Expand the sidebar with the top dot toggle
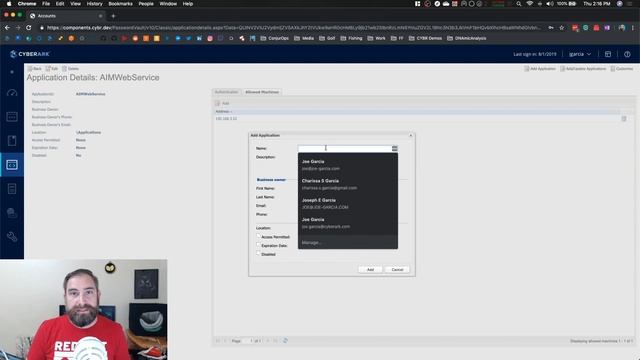Image resolution: width=640 pixels, height=360 pixels. 12,72
